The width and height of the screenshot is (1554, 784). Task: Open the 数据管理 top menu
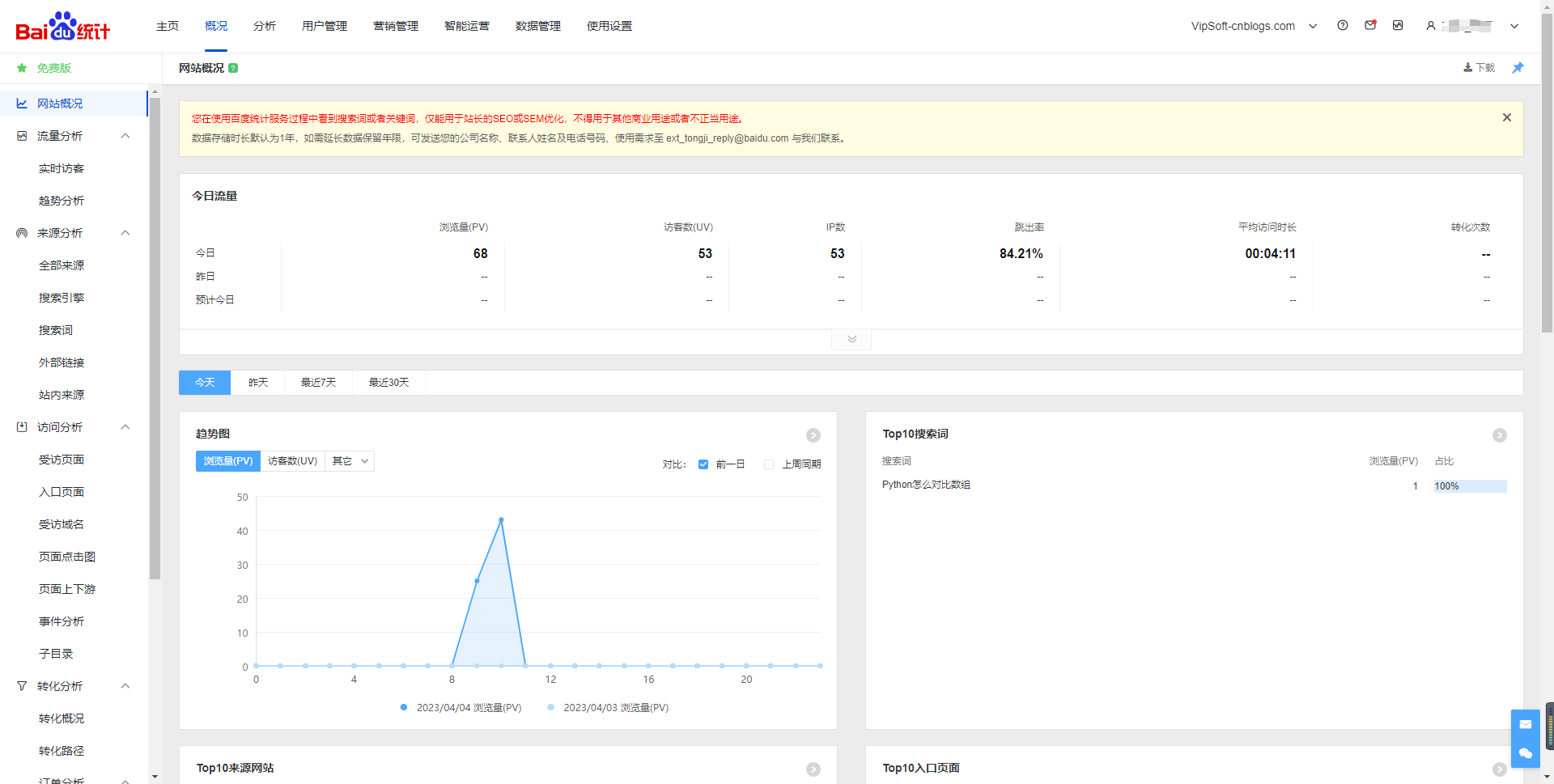[538, 26]
